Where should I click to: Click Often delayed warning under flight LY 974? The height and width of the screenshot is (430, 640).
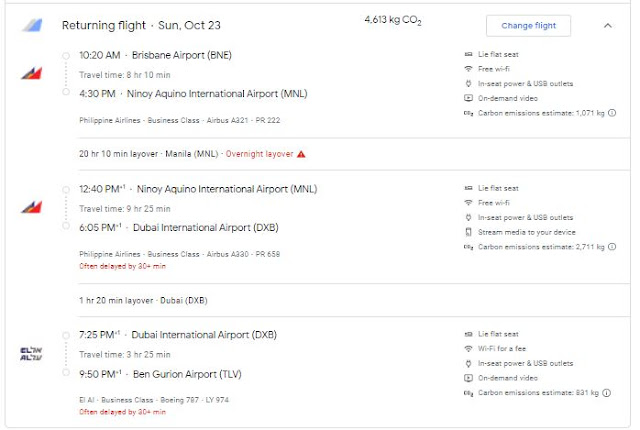pos(120,411)
